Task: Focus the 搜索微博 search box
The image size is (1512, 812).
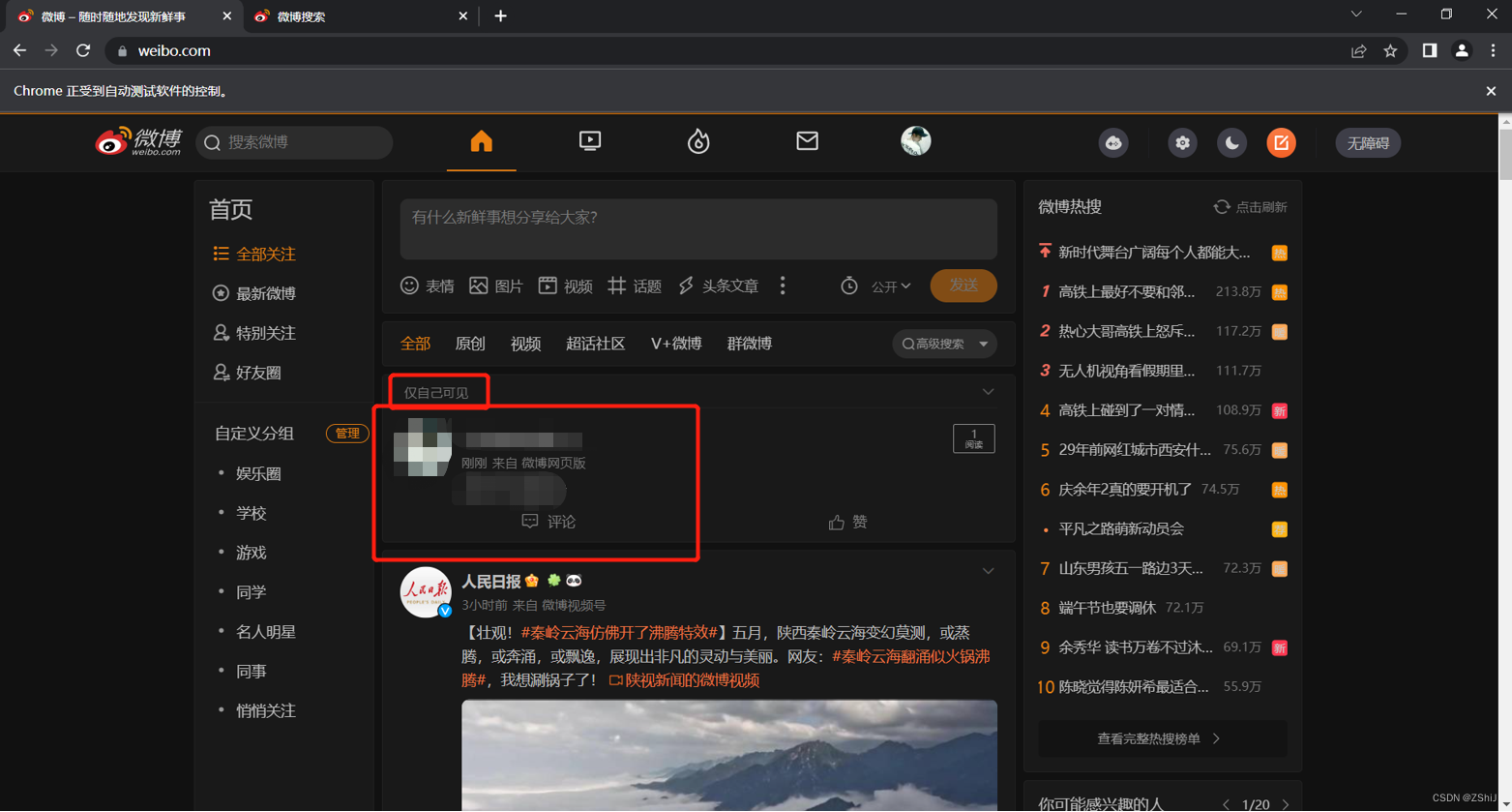Action: (294, 142)
